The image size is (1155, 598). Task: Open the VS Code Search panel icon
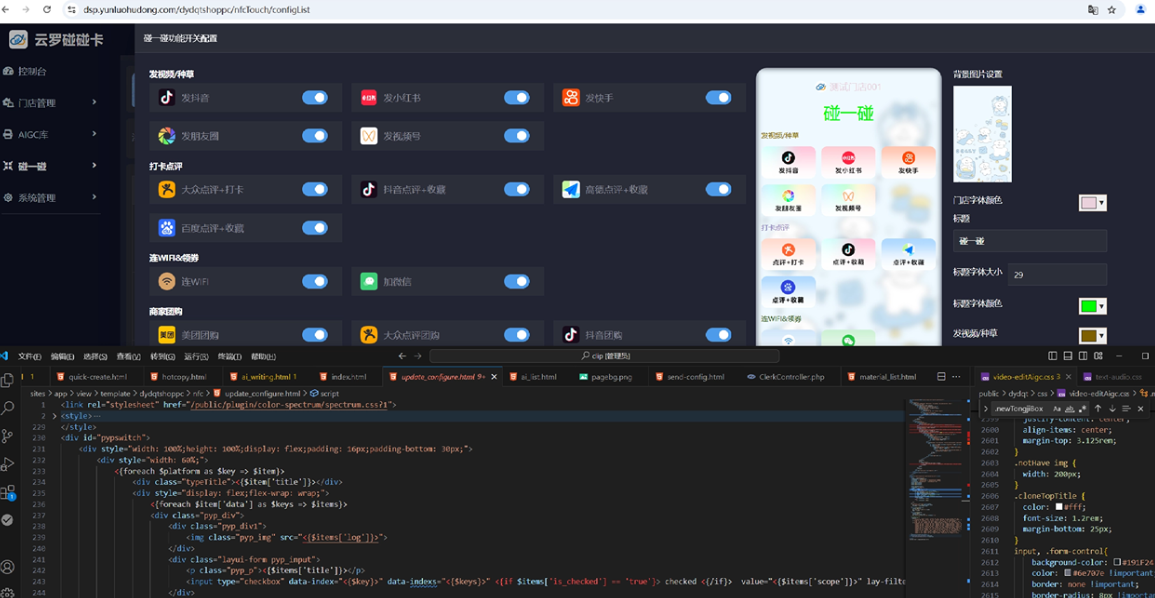[x=8, y=407]
